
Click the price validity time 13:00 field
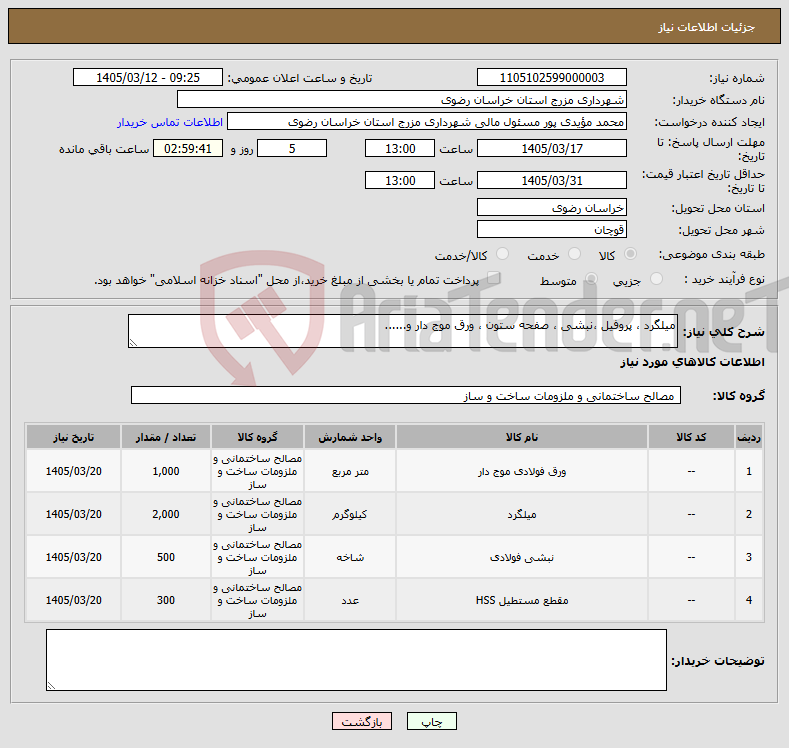[x=400, y=181]
